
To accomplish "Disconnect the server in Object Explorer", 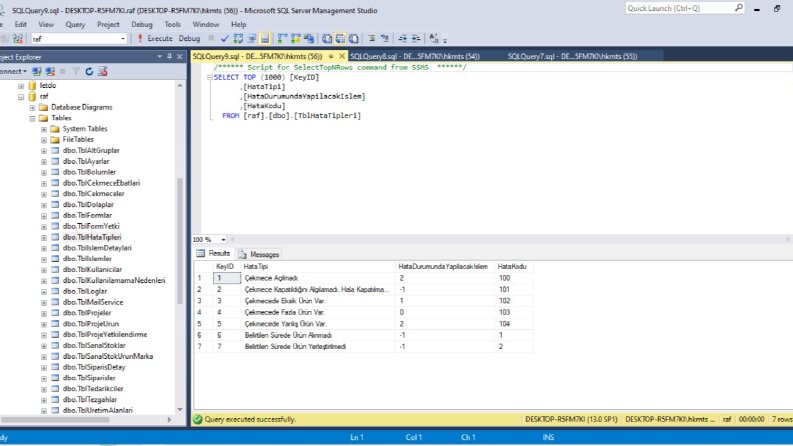I will (50, 71).
